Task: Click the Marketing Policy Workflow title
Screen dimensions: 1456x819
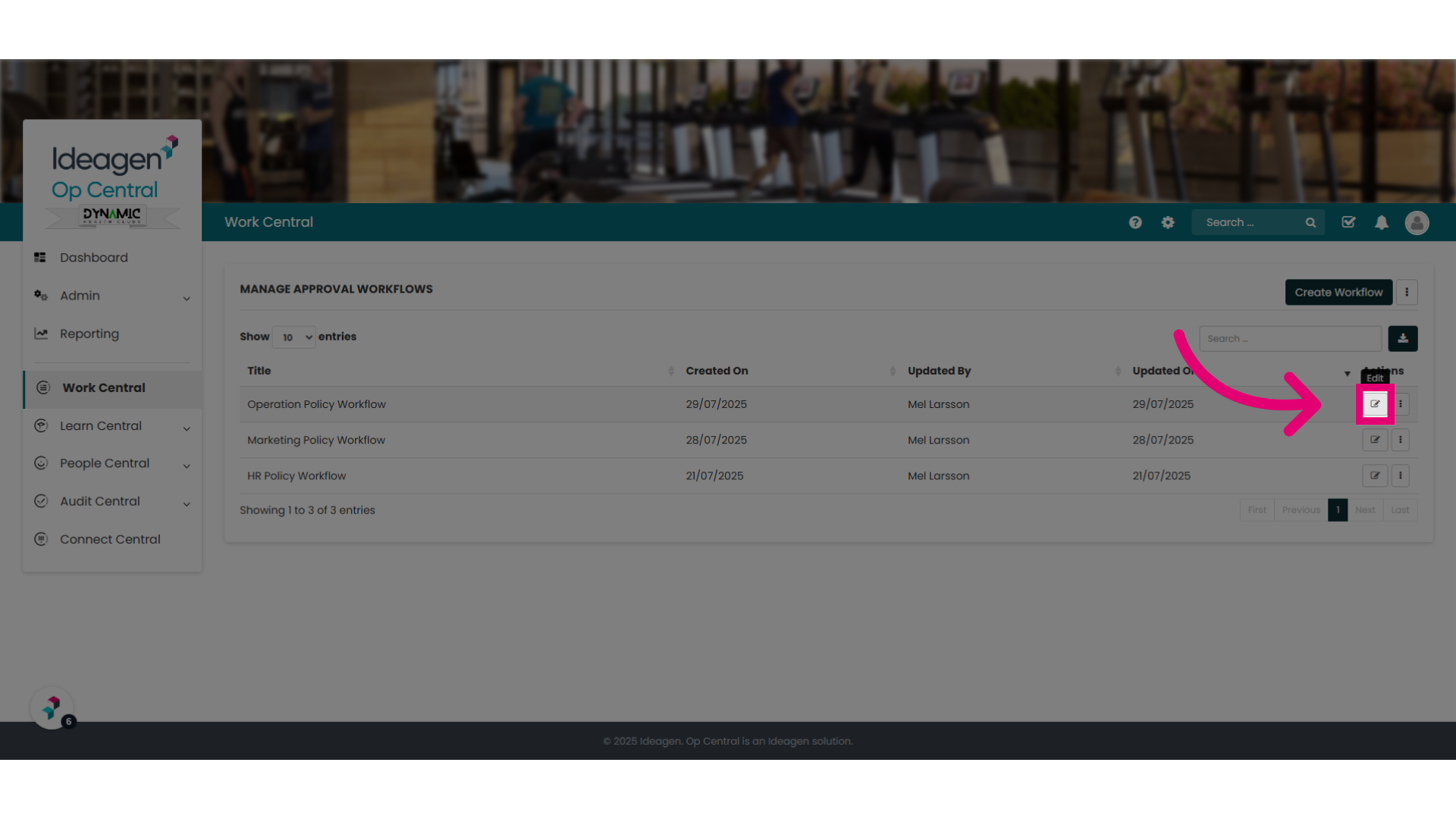Action: tap(316, 440)
